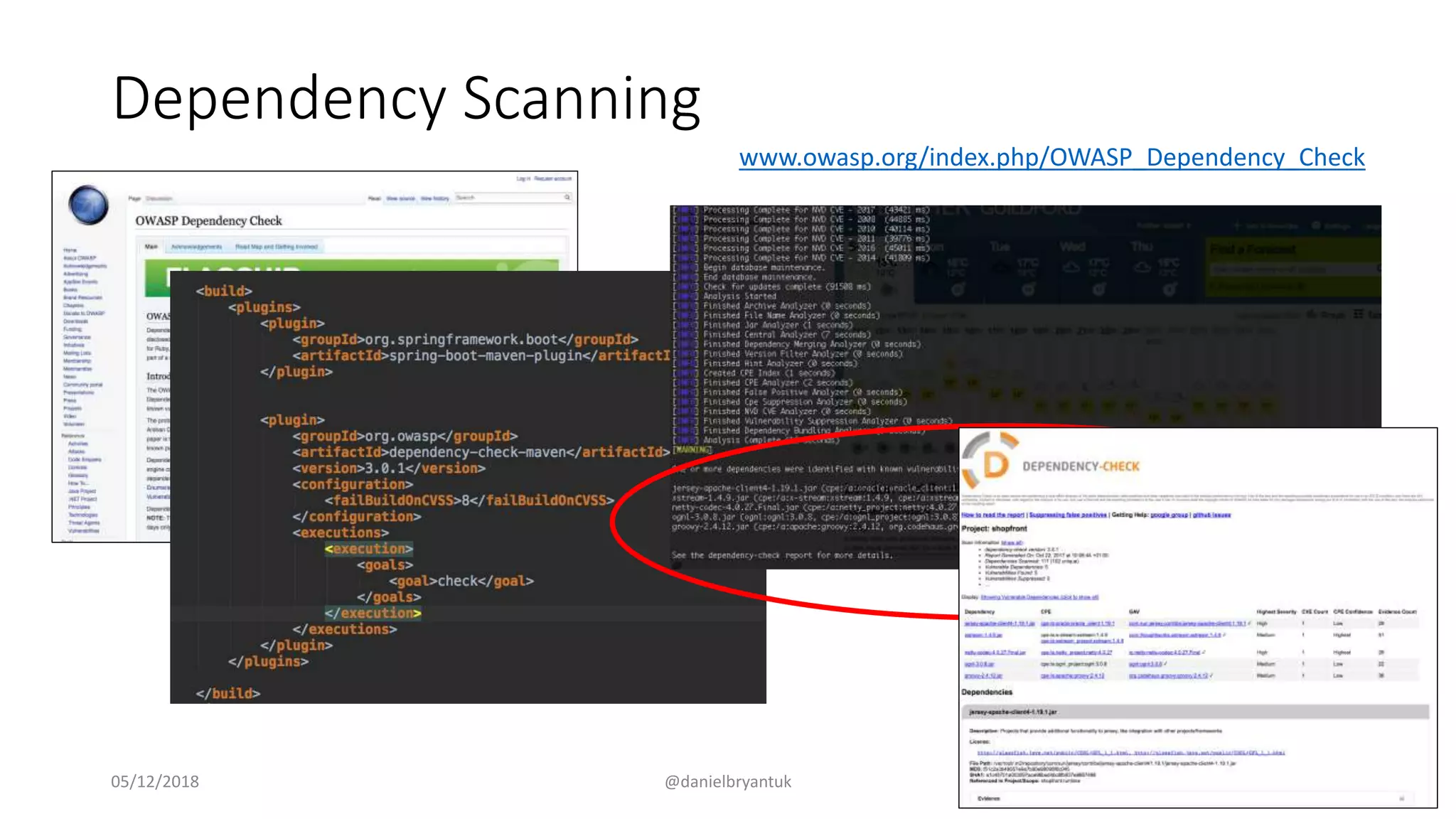Click the dependency-check-maven artifactId line

pyautogui.click(x=481, y=452)
